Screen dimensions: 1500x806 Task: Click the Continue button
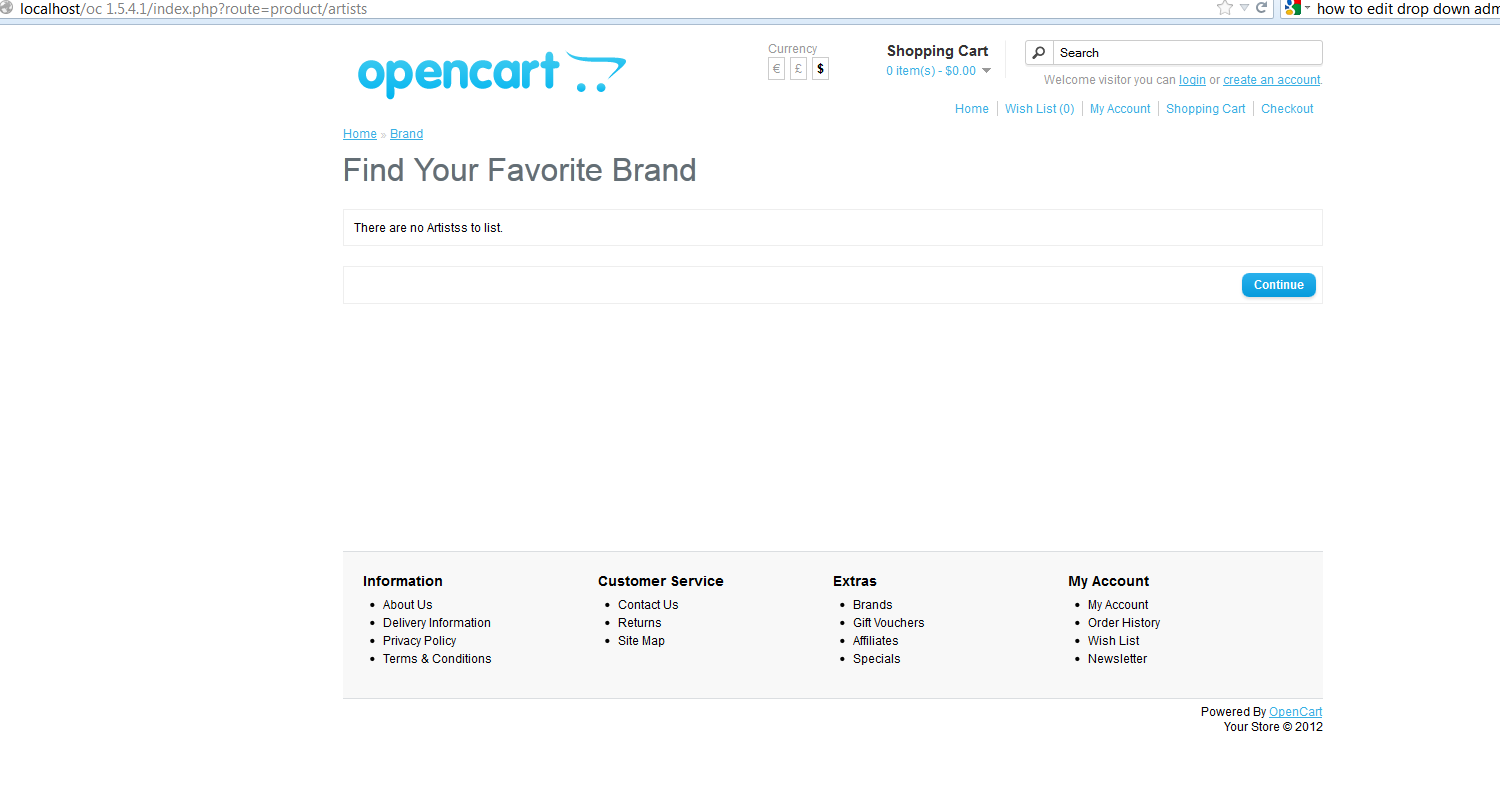[1279, 285]
